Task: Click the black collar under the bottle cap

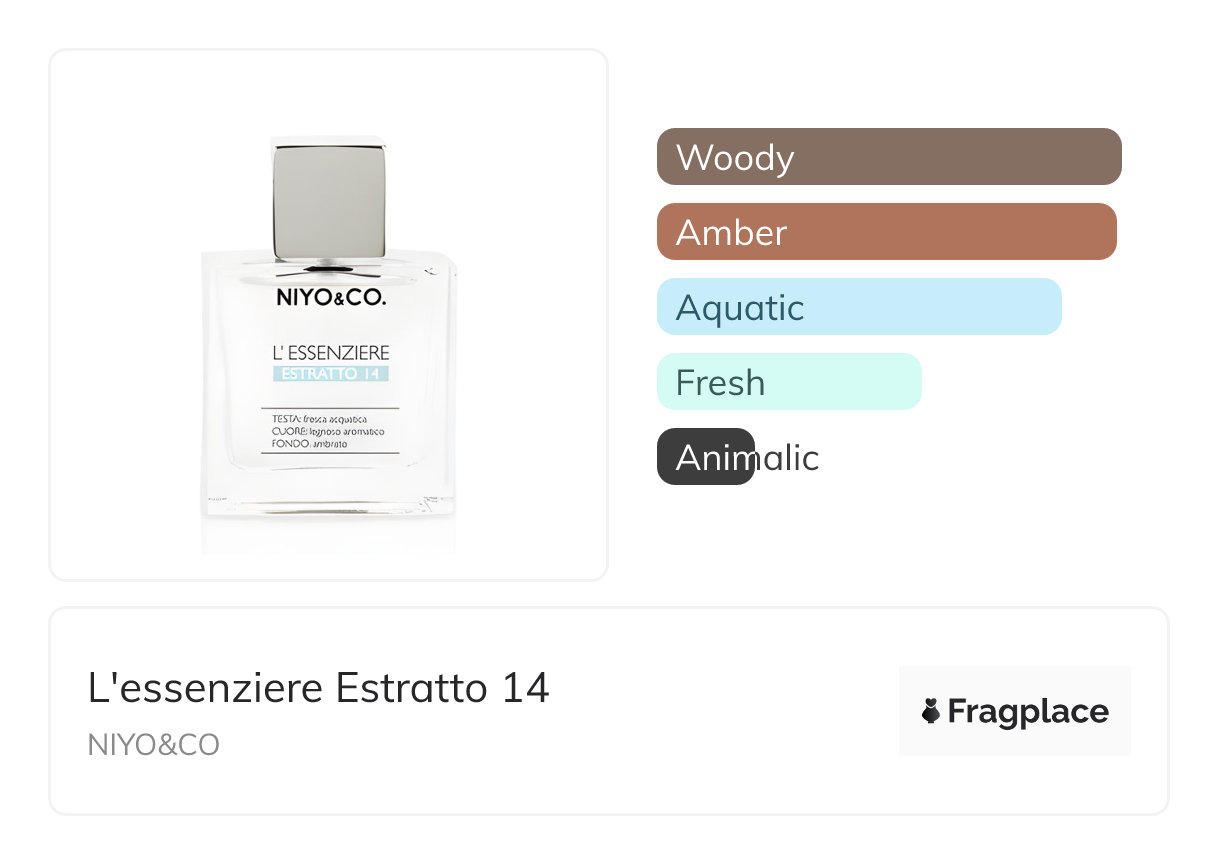Action: pos(329,269)
